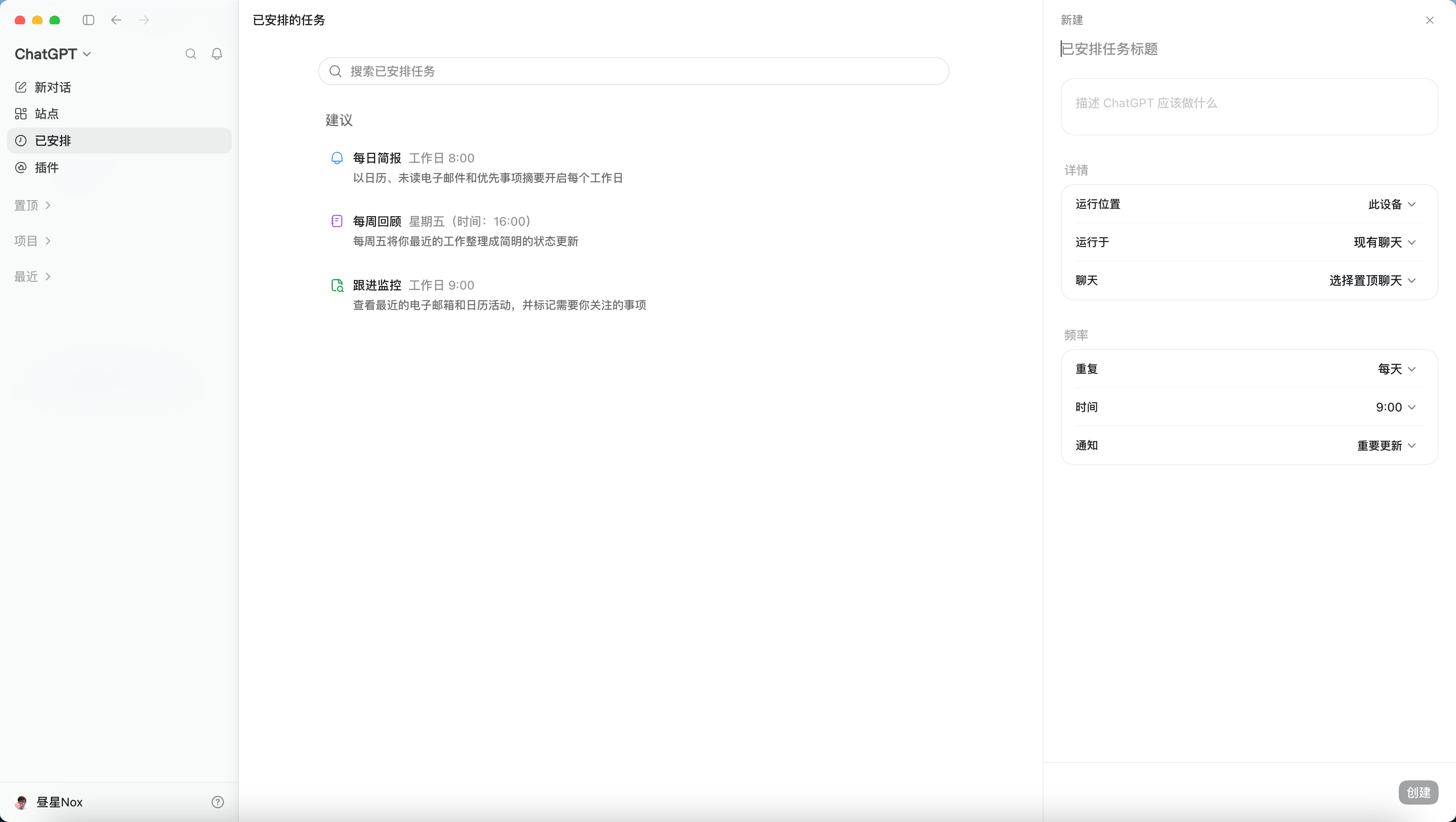Image resolution: width=1456 pixels, height=822 pixels.
Task: Click the 详情 section label
Action: pos(1076,170)
